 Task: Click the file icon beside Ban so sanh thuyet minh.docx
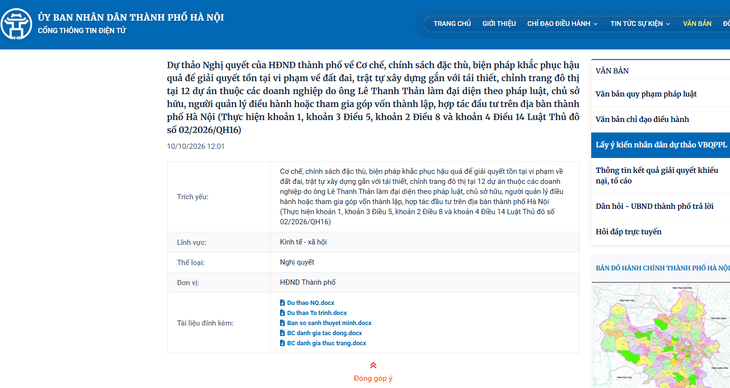coord(282,323)
